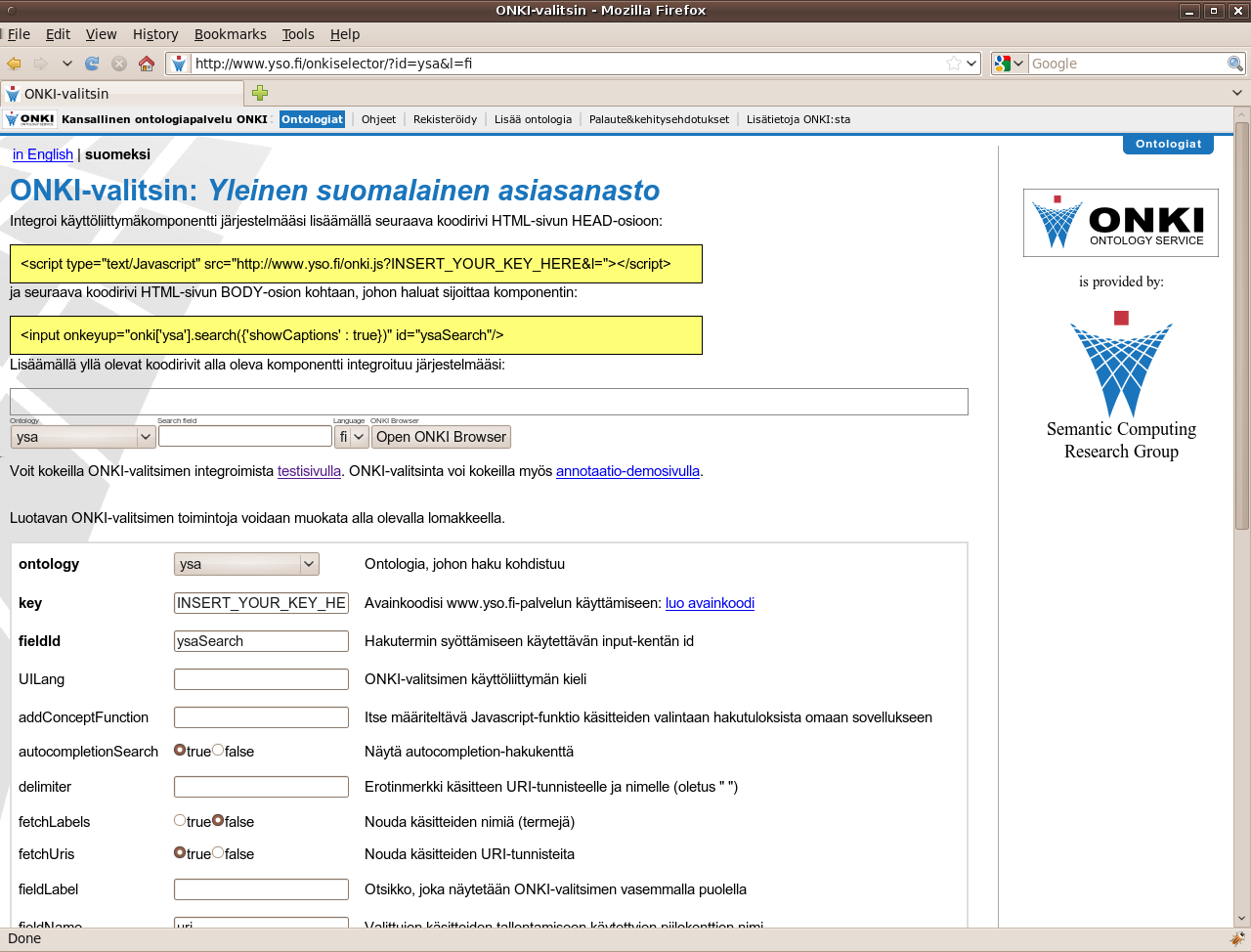
Task: Focus the URL address field
Action: [567, 64]
